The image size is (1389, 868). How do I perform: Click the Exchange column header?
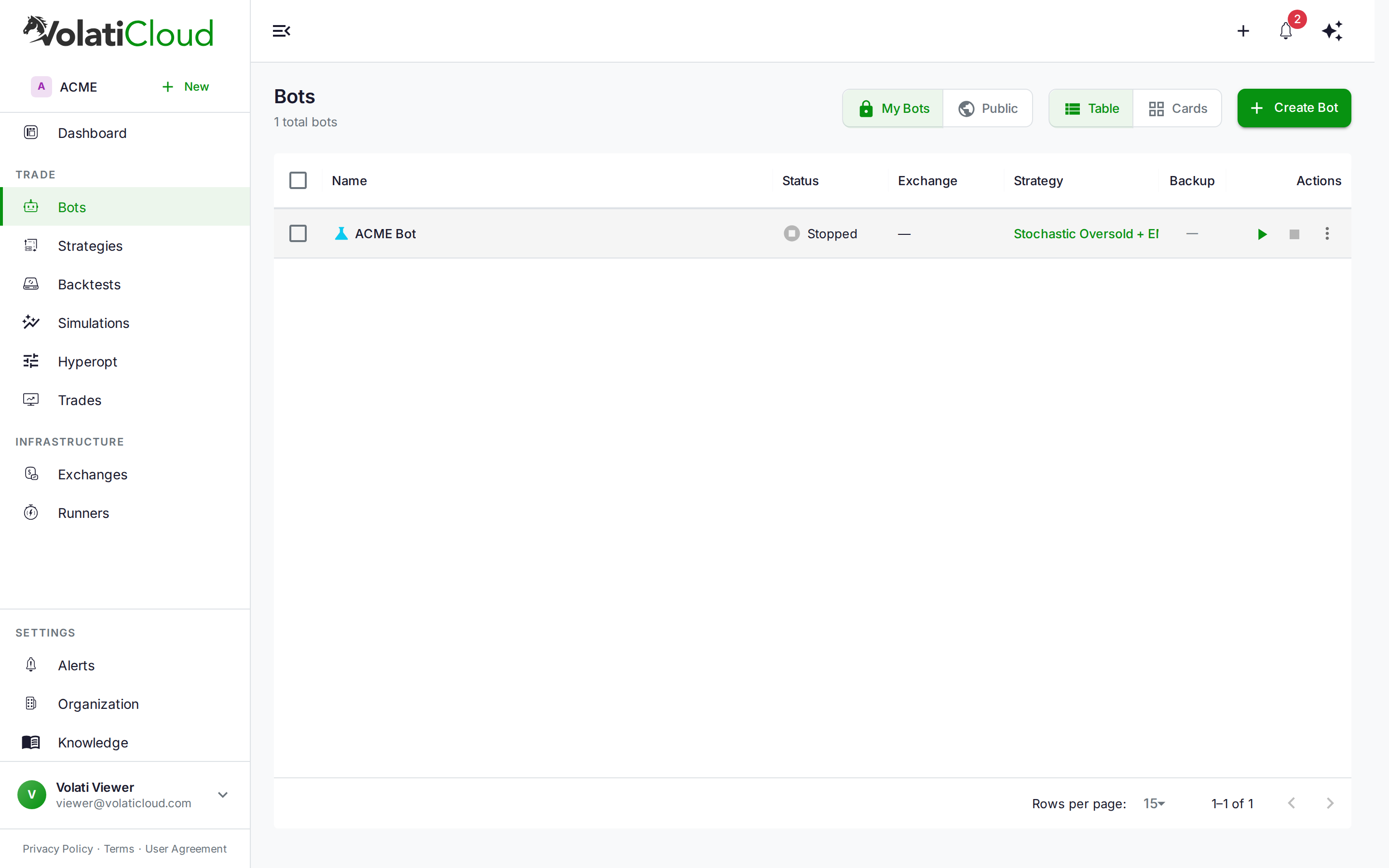click(927, 180)
